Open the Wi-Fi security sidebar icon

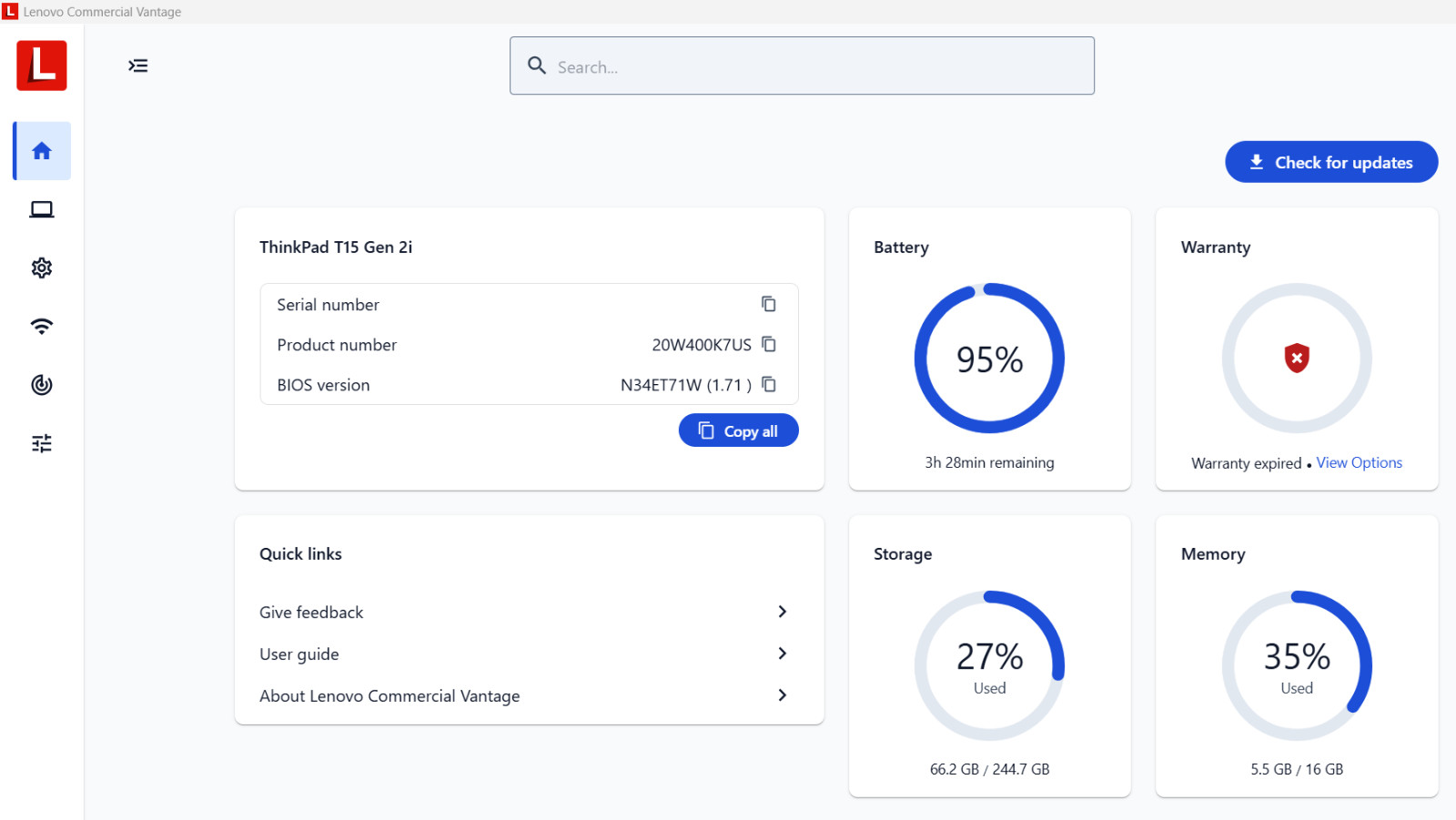42,326
